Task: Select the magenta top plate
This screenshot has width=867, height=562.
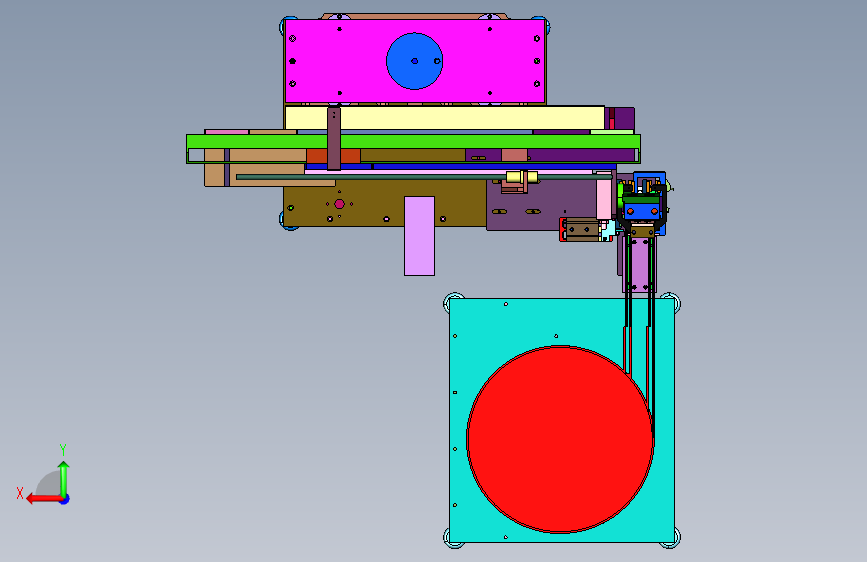Action: pos(415,61)
